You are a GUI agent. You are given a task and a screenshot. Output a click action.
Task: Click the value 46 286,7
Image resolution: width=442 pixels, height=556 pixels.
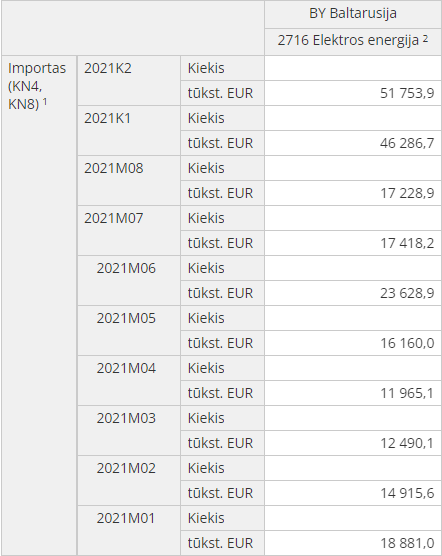click(407, 143)
